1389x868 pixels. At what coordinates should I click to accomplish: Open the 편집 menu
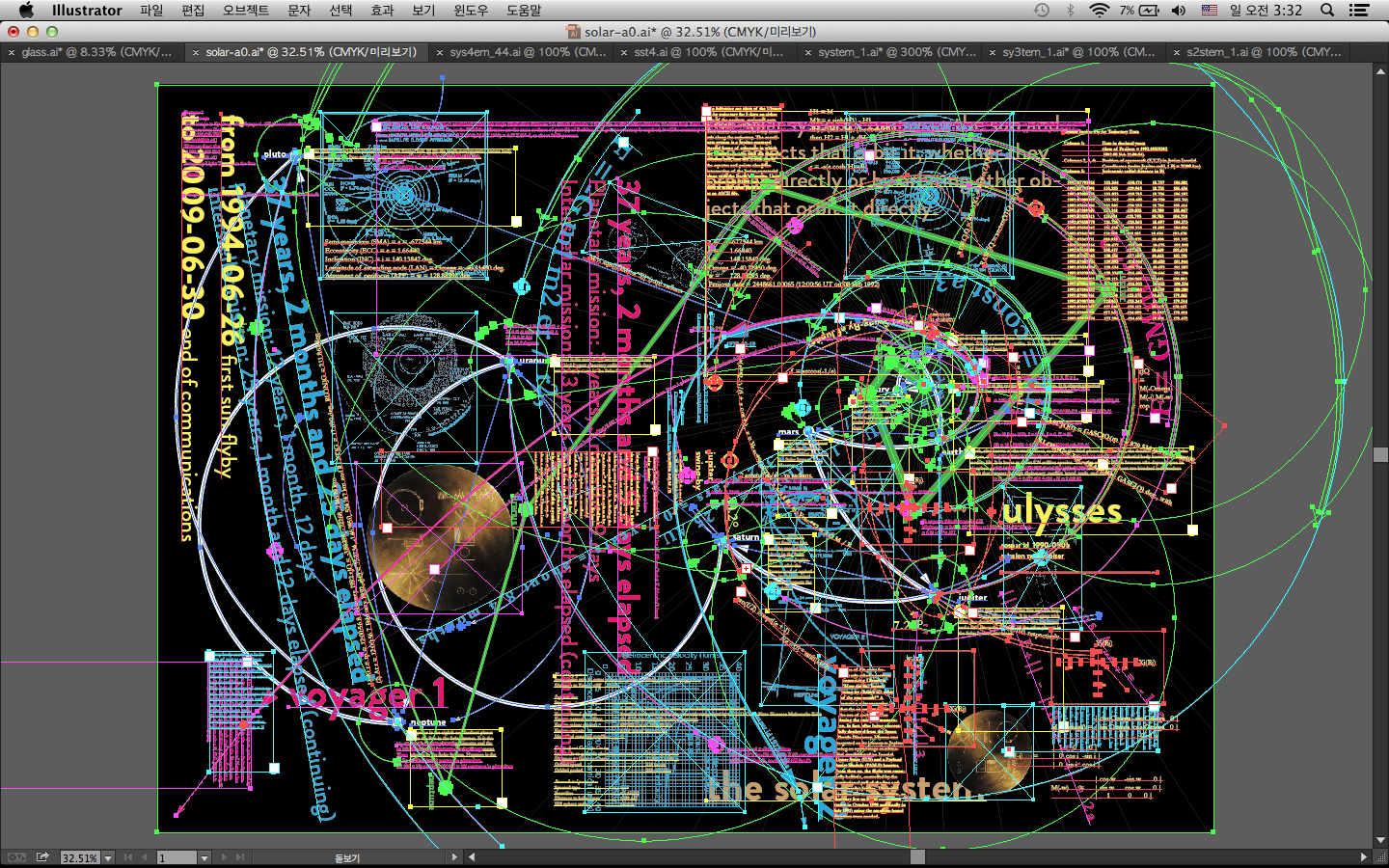click(193, 10)
